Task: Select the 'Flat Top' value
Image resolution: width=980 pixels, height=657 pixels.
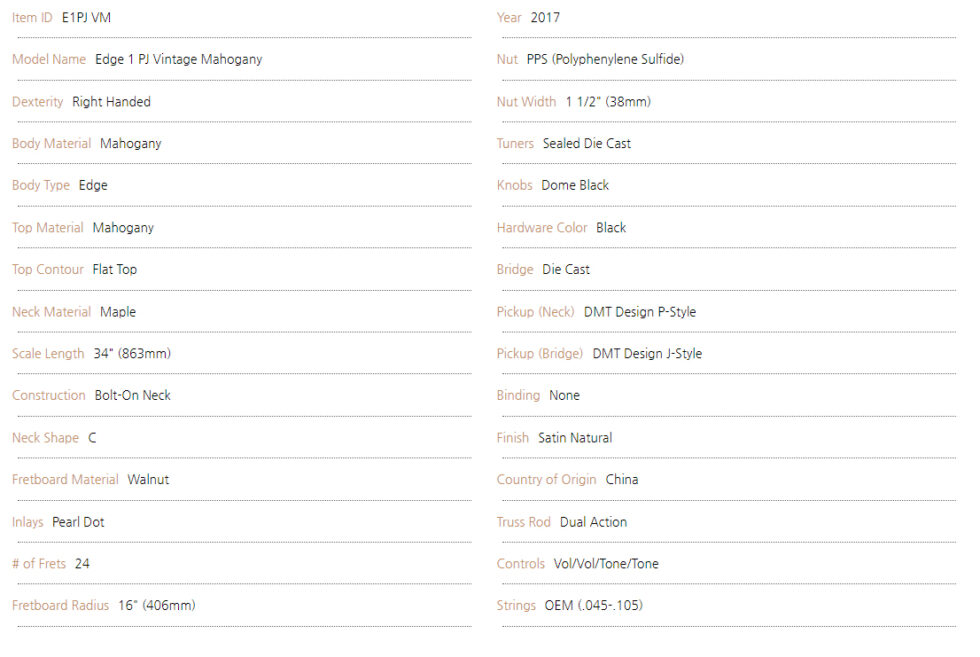Action: pyautogui.click(x=114, y=269)
